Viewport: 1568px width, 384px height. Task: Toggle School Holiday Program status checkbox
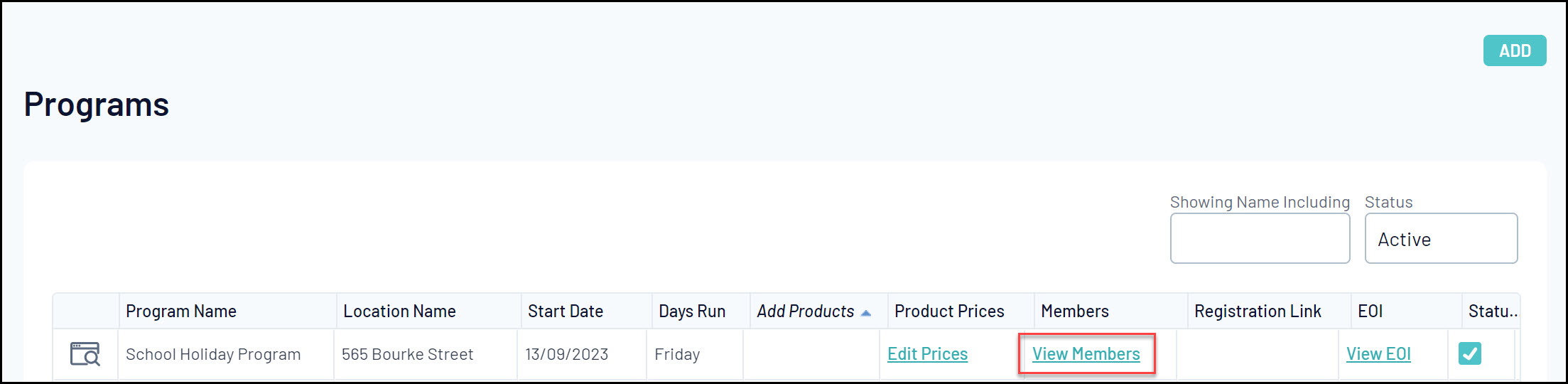pos(1469,353)
